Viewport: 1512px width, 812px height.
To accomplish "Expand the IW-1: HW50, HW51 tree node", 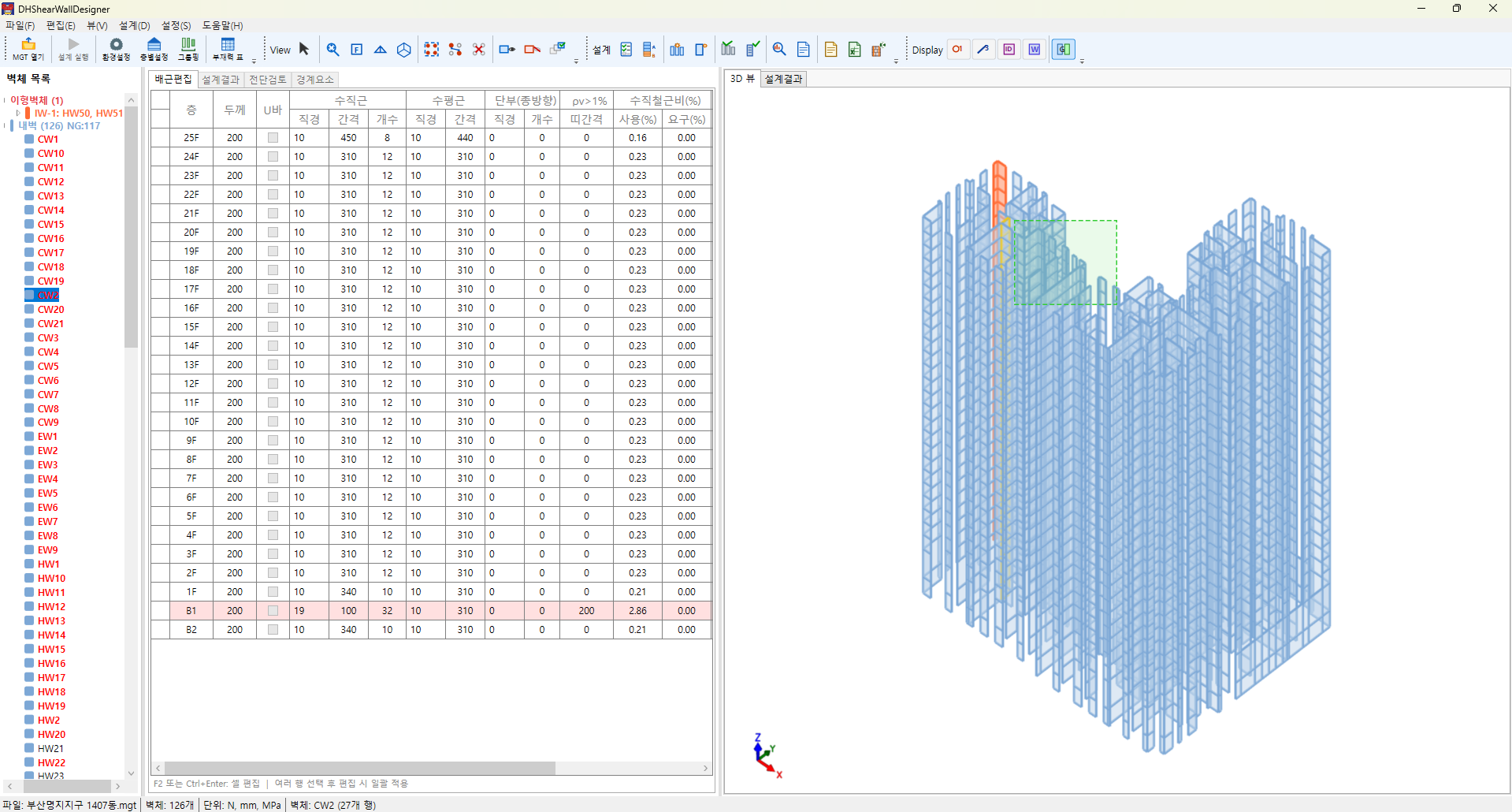I will pos(18,114).
